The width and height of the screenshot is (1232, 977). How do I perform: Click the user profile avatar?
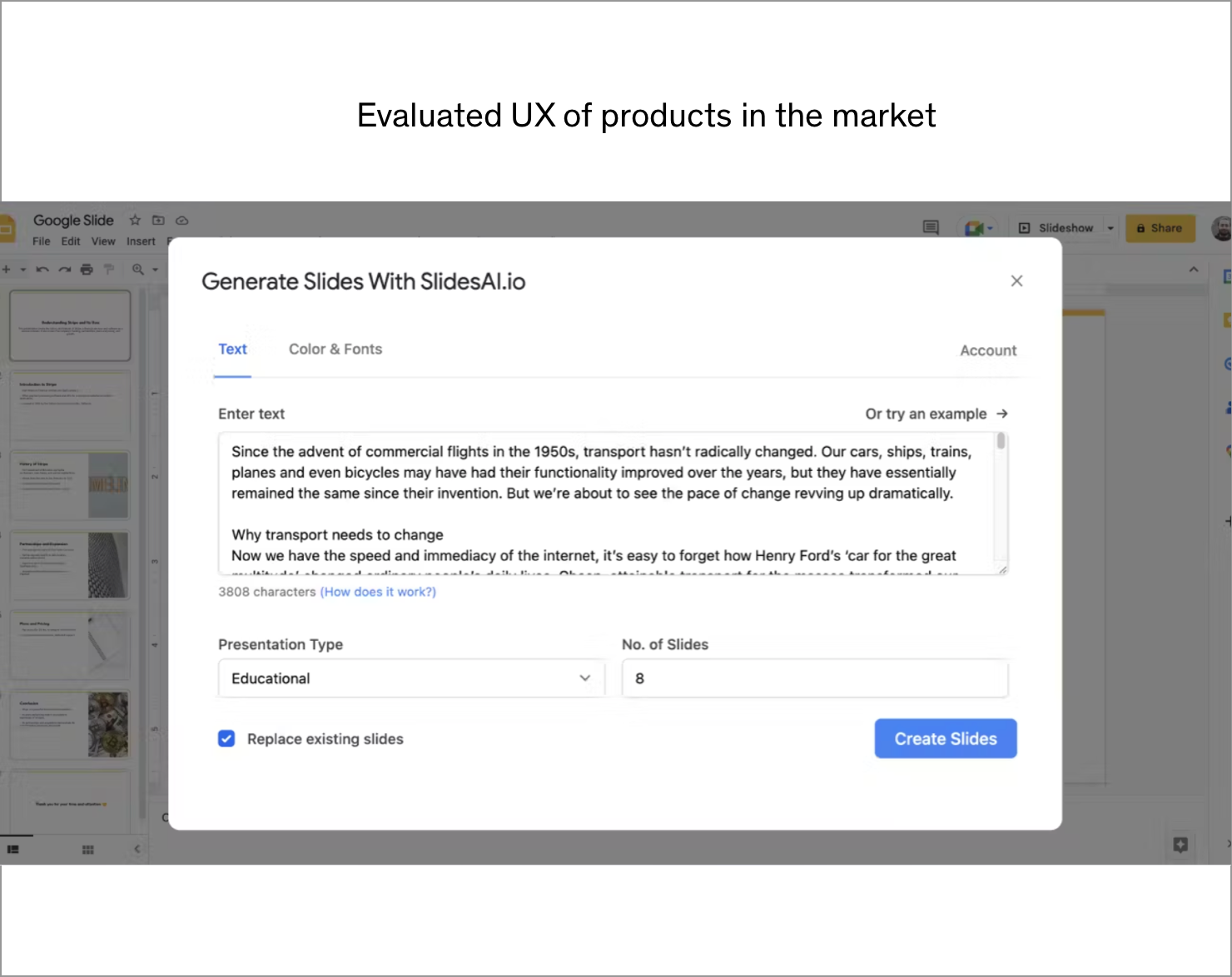pos(1222,228)
